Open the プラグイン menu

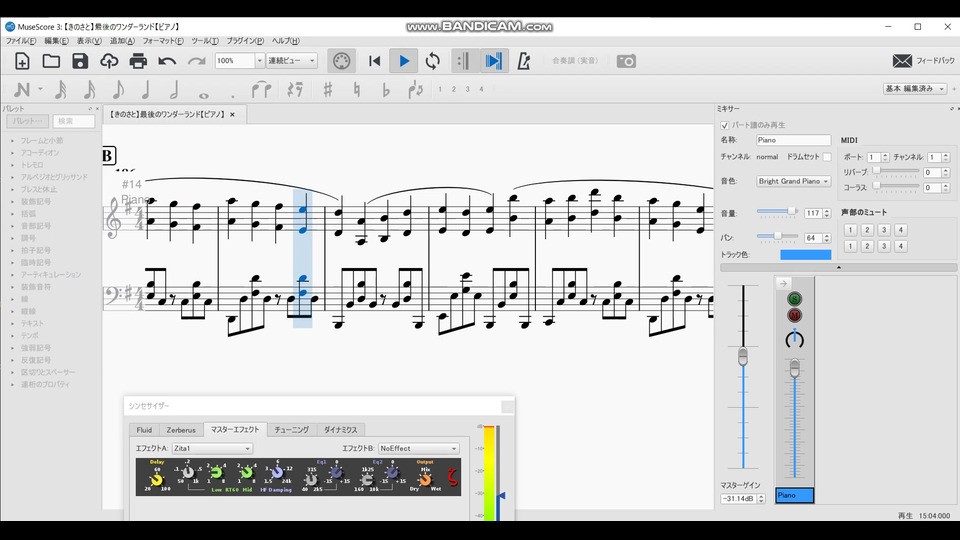tap(245, 41)
